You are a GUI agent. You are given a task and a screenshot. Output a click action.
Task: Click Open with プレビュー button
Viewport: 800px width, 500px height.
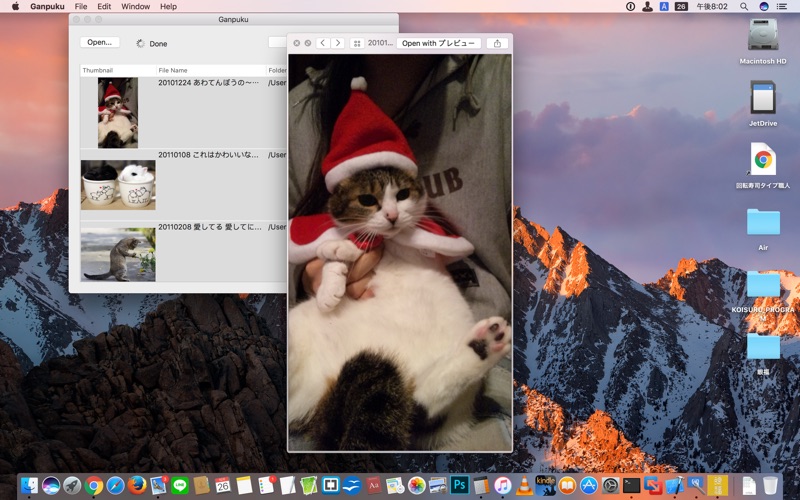(x=438, y=43)
